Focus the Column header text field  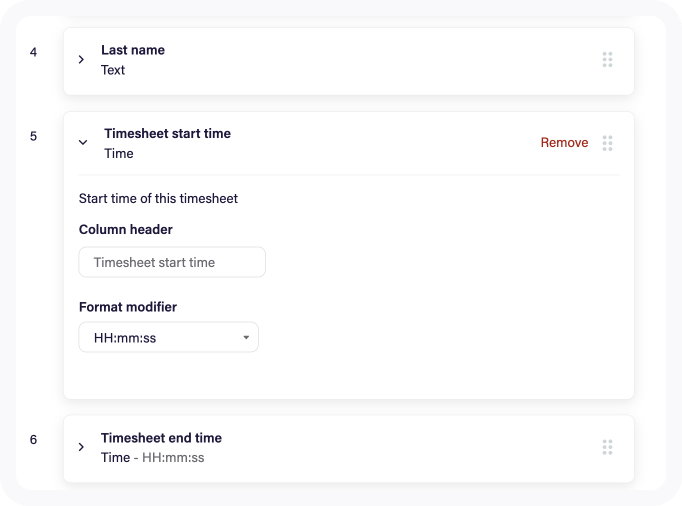tap(172, 262)
